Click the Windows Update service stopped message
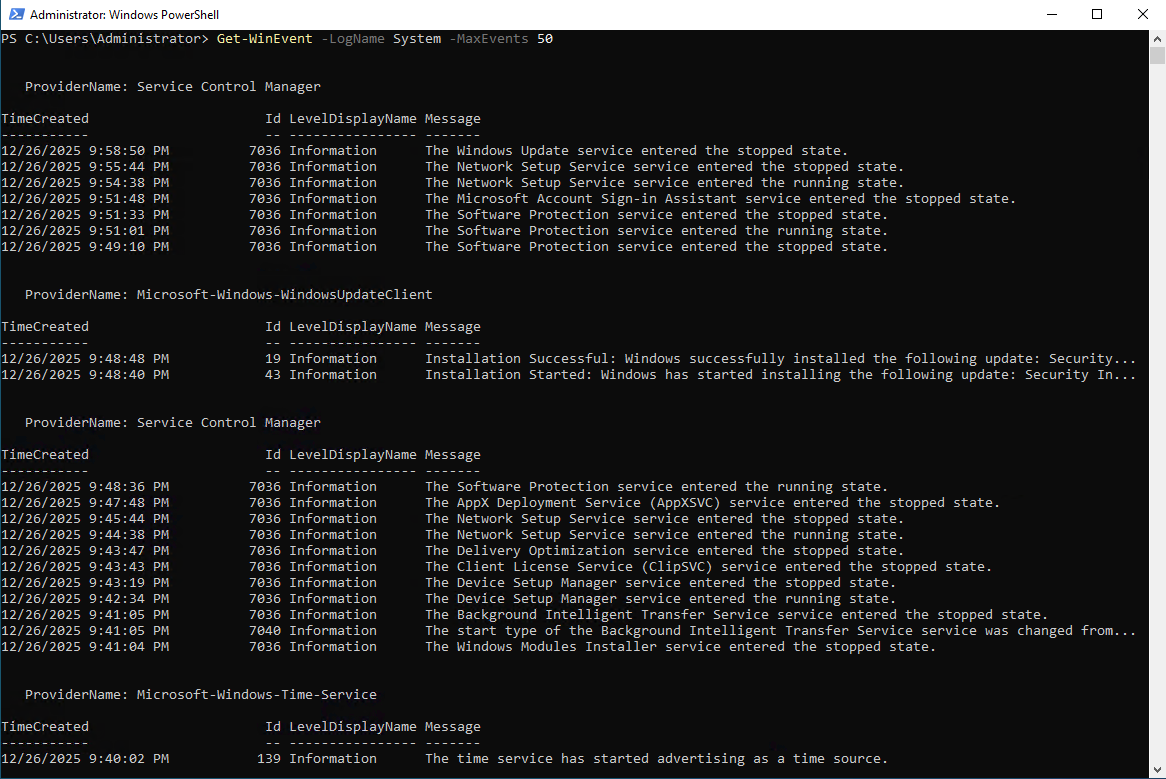 tap(636, 151)
